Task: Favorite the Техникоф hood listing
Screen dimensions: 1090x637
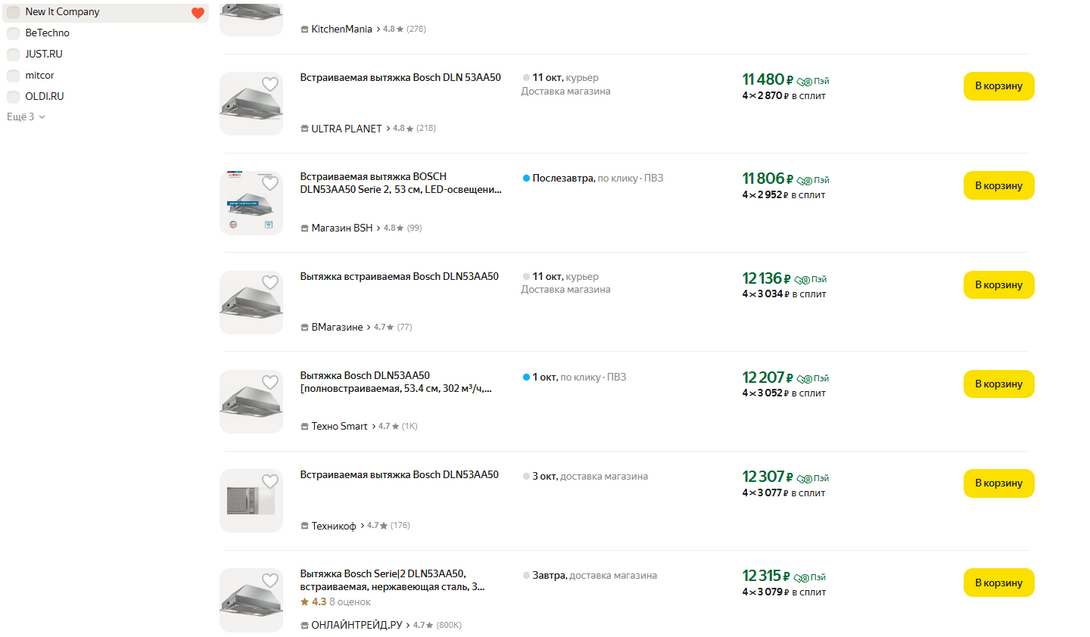Action: coord(270,481)
